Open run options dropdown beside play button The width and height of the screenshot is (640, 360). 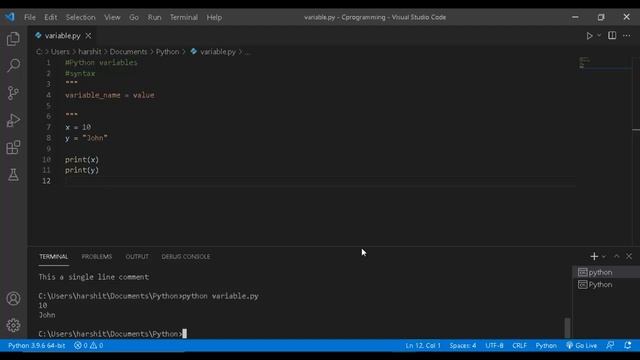point(599,36)
